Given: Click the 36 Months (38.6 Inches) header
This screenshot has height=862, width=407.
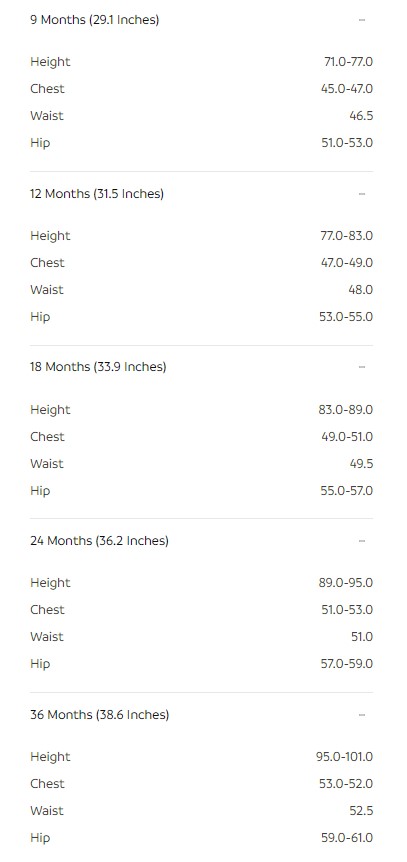Looking at the screenshot, I should 100,715.
